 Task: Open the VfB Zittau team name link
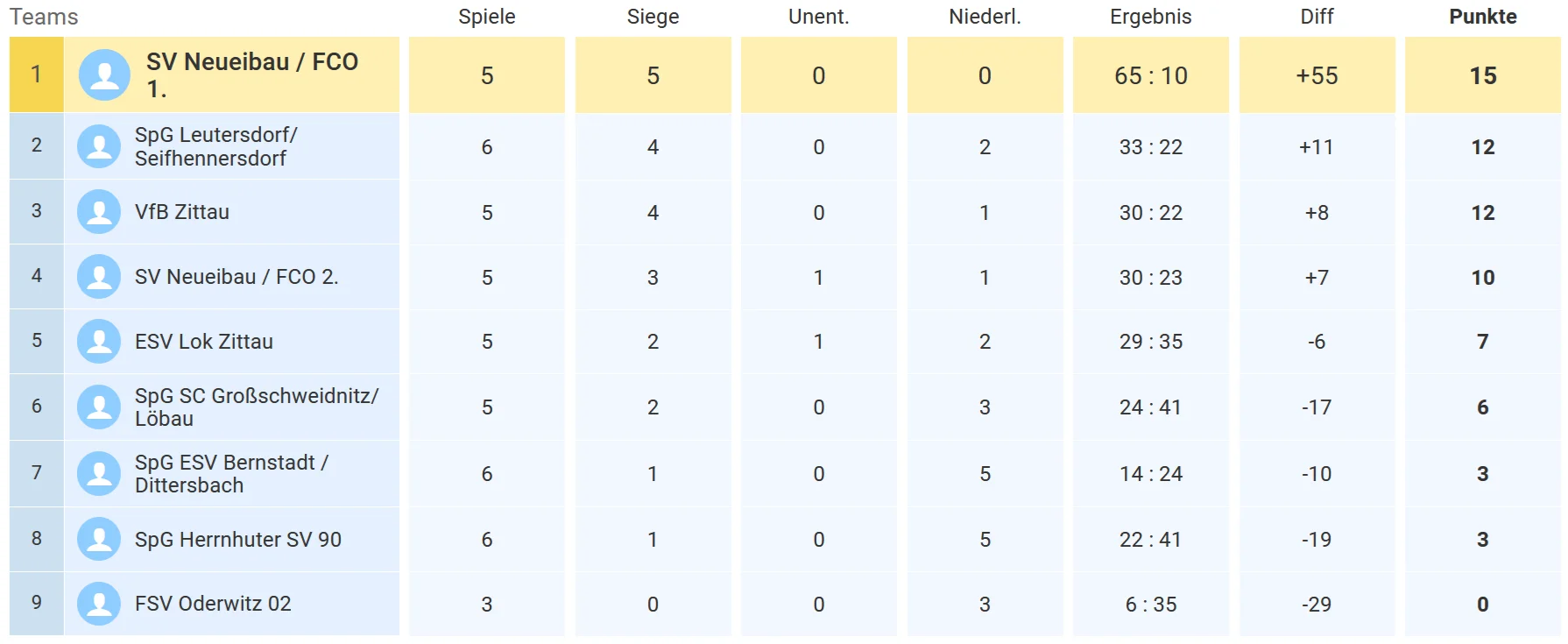click(x=182, y=212)
